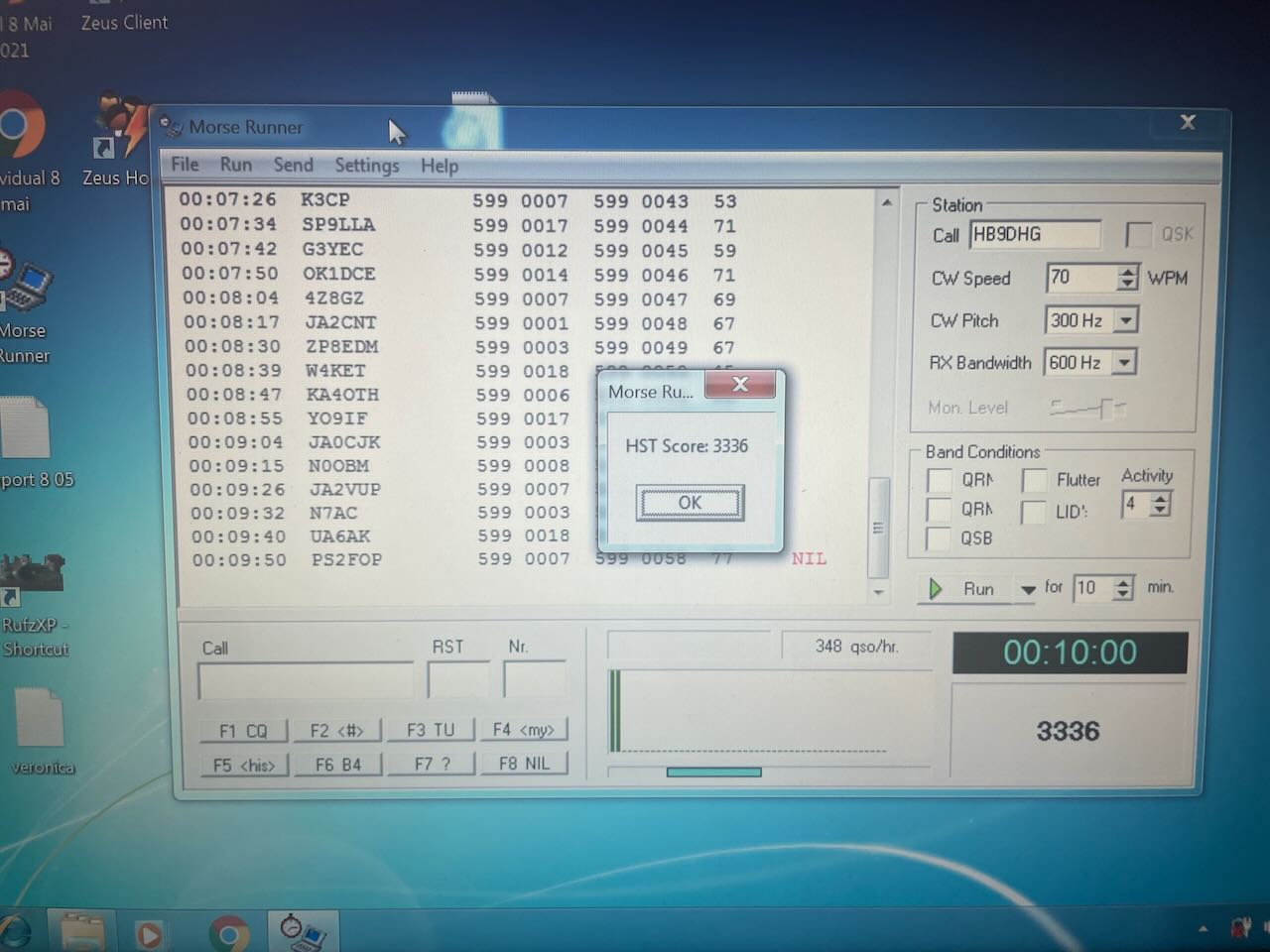The height and width of the screenshot is (952, 1270).
Task: Enable the QSB checkbox
Action: pyautogui.click(x=937, y=537)
